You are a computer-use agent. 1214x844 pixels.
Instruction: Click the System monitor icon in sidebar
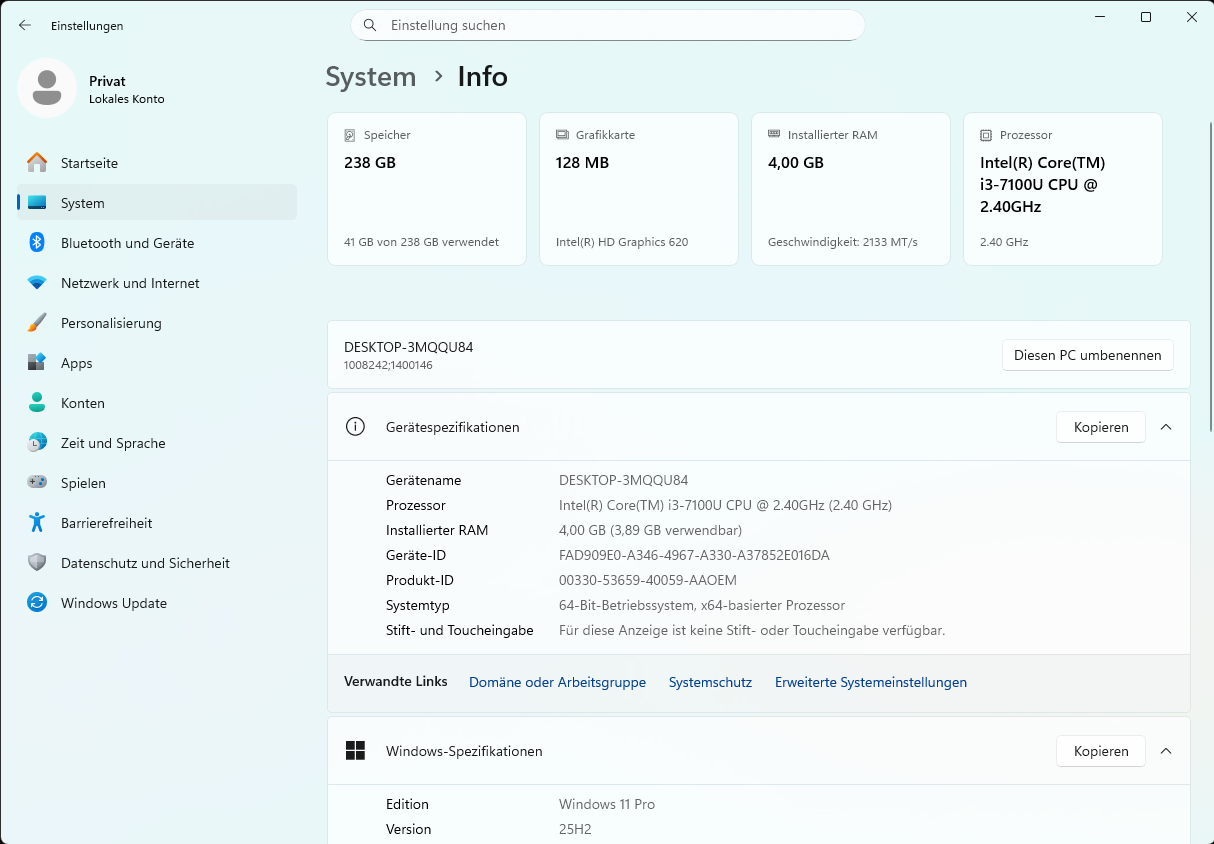[37, 203]
